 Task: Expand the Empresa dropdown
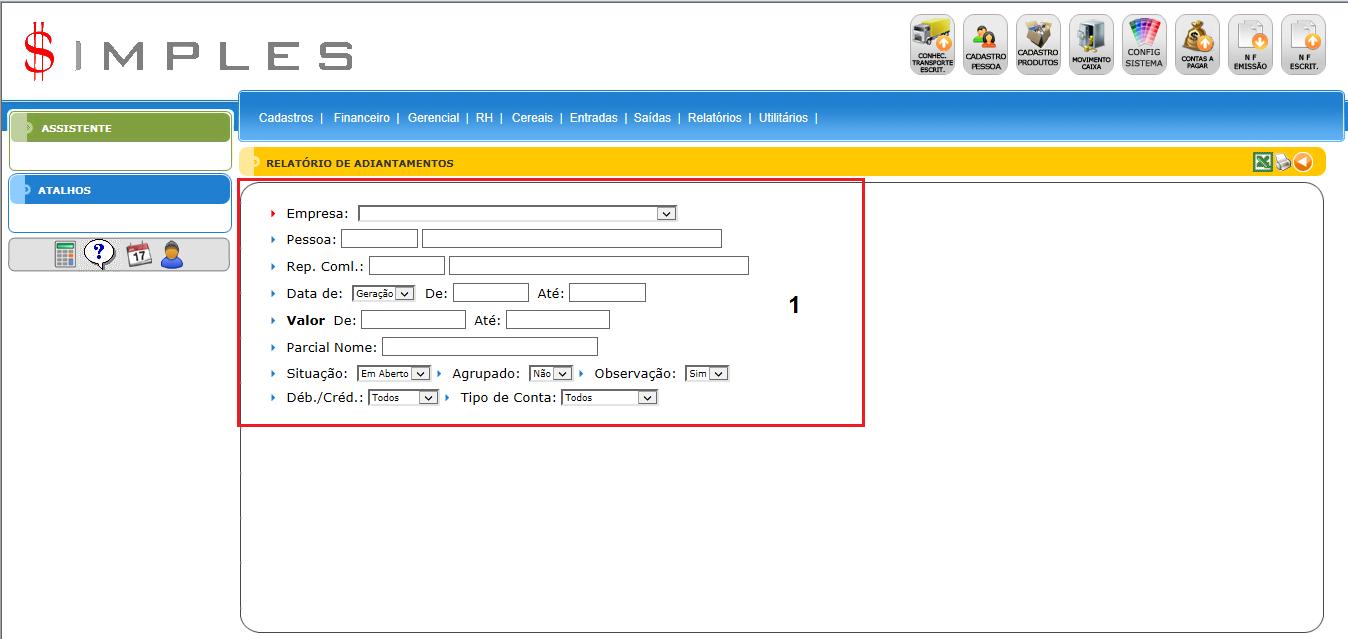point(517,214)
